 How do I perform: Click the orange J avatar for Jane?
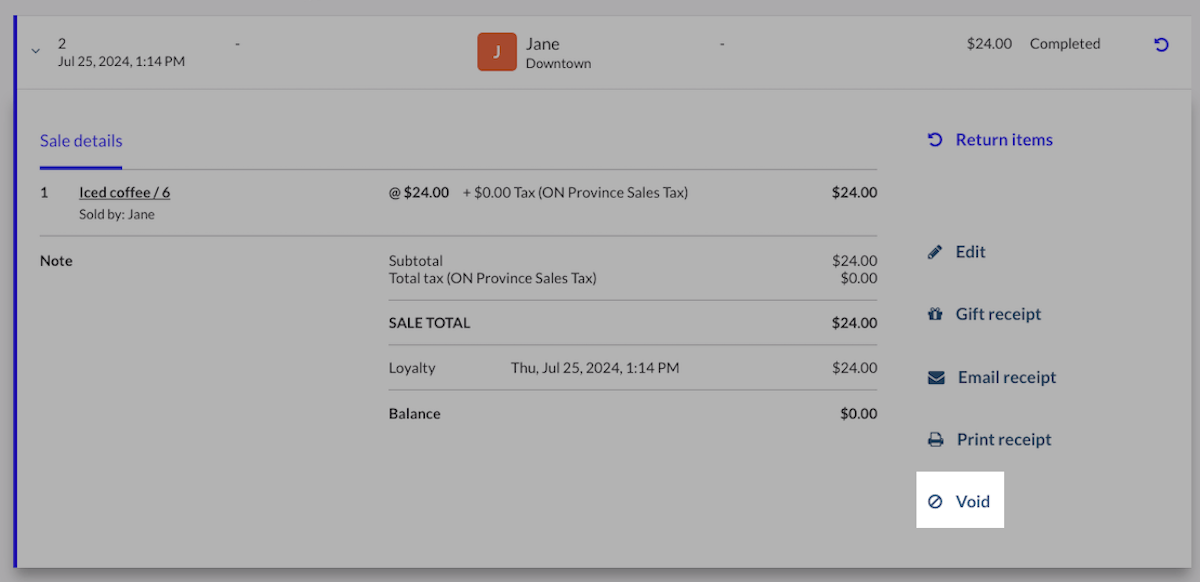pyautogui.click(x=497, y=52)
